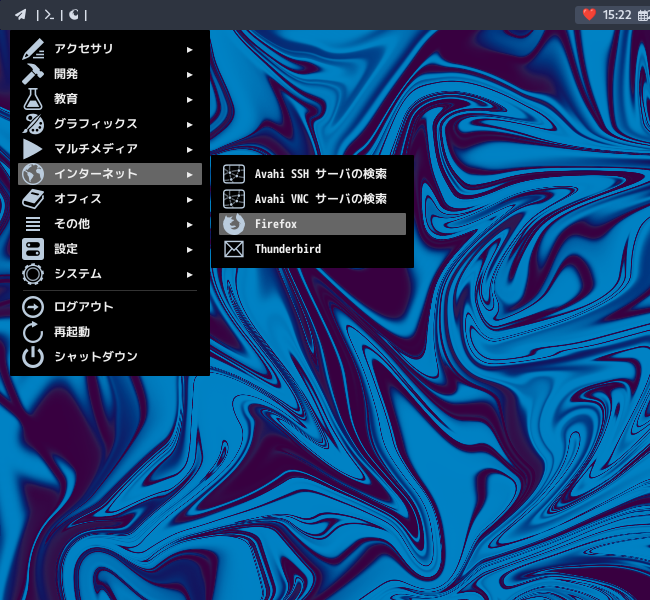The width and height of the screenshot is (650, 600).
Task: Click the オフィス book icon
Action: pyautogui.click(x=33, y=199)
